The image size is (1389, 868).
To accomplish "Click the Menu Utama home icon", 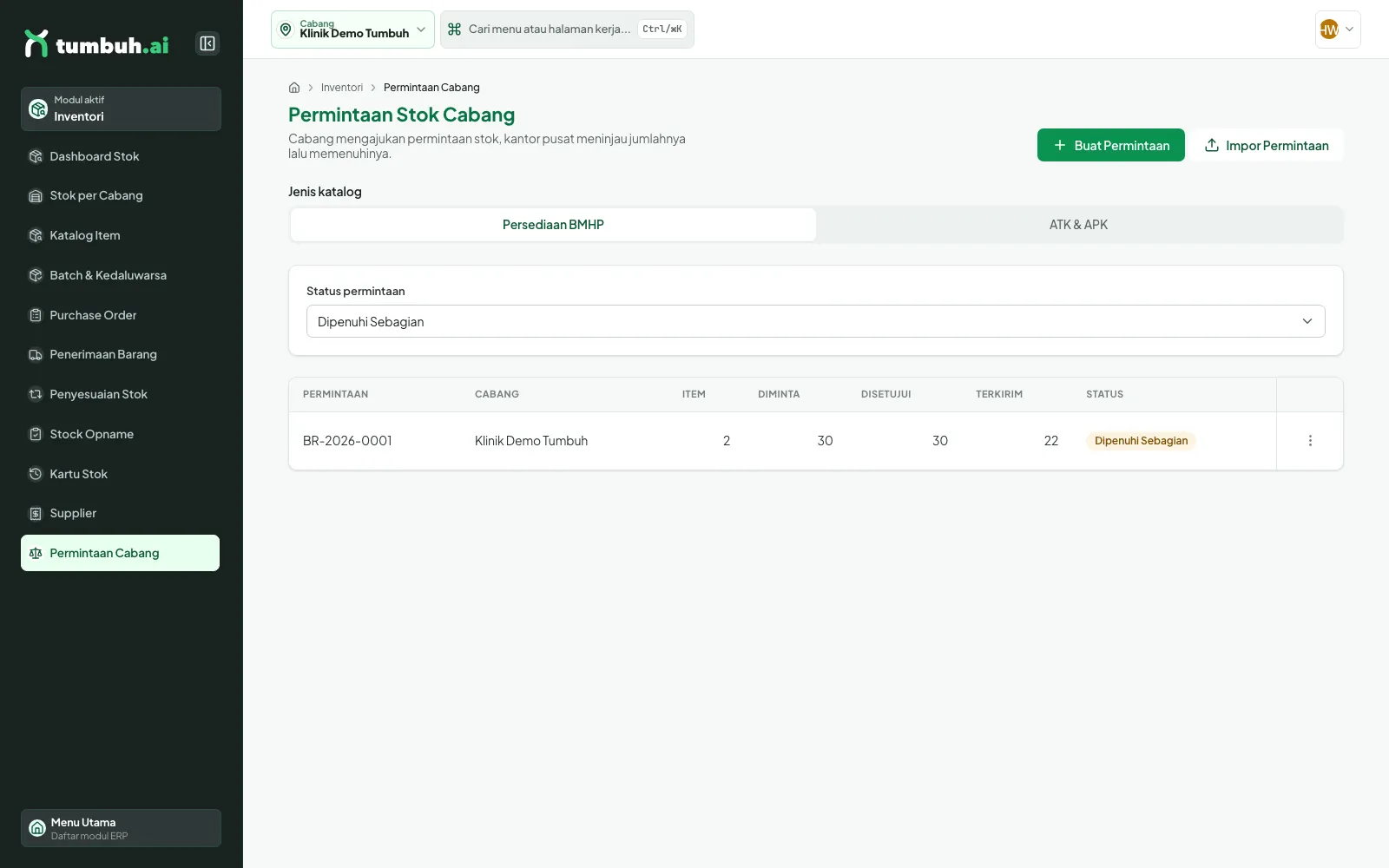I will (37, 828).
